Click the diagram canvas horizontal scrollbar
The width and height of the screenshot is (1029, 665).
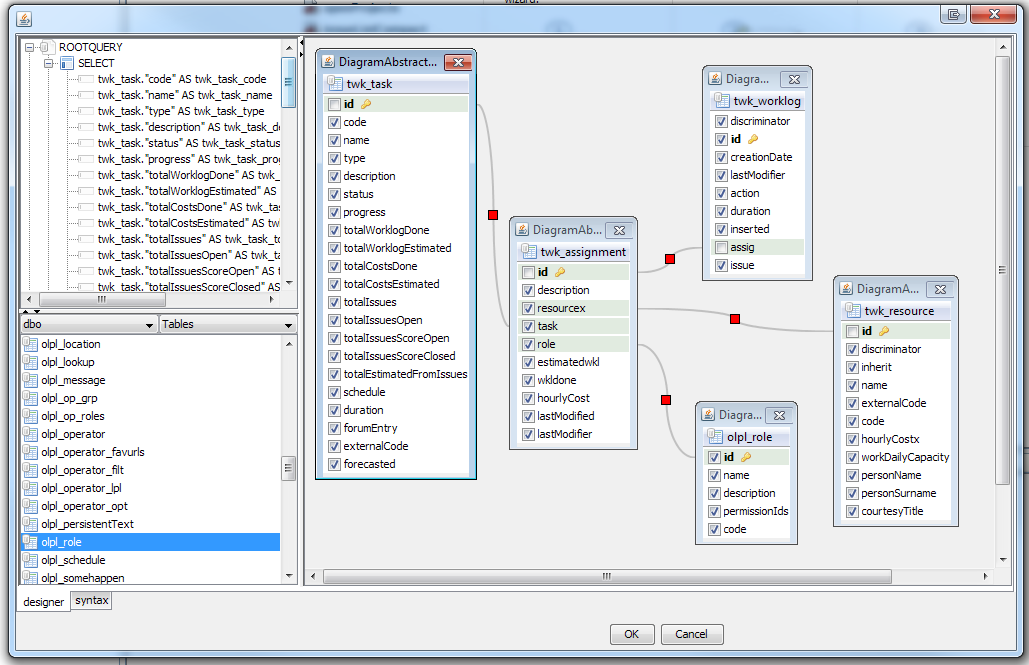click(605, 576)
